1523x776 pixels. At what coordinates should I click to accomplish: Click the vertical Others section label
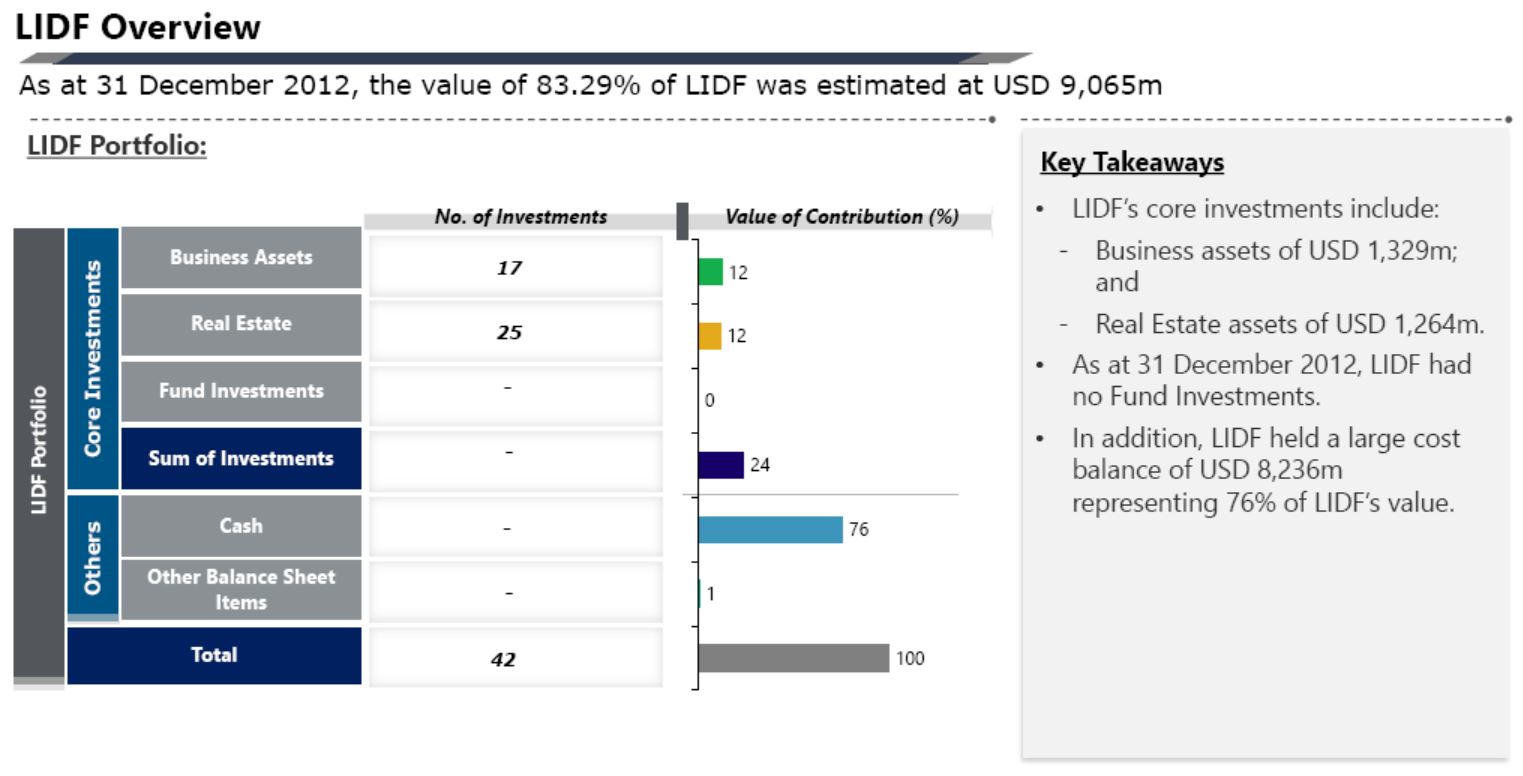[93, 557]
